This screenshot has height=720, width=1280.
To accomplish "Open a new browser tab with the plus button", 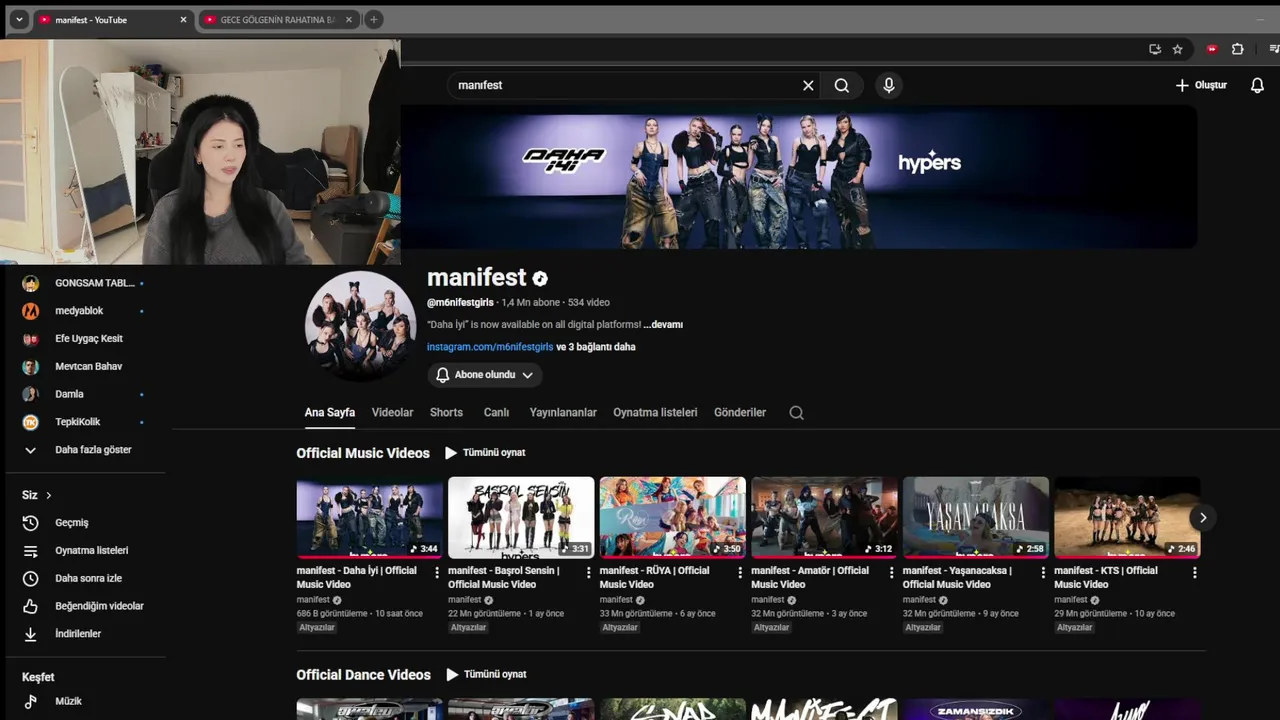I will tap(373, 20).
